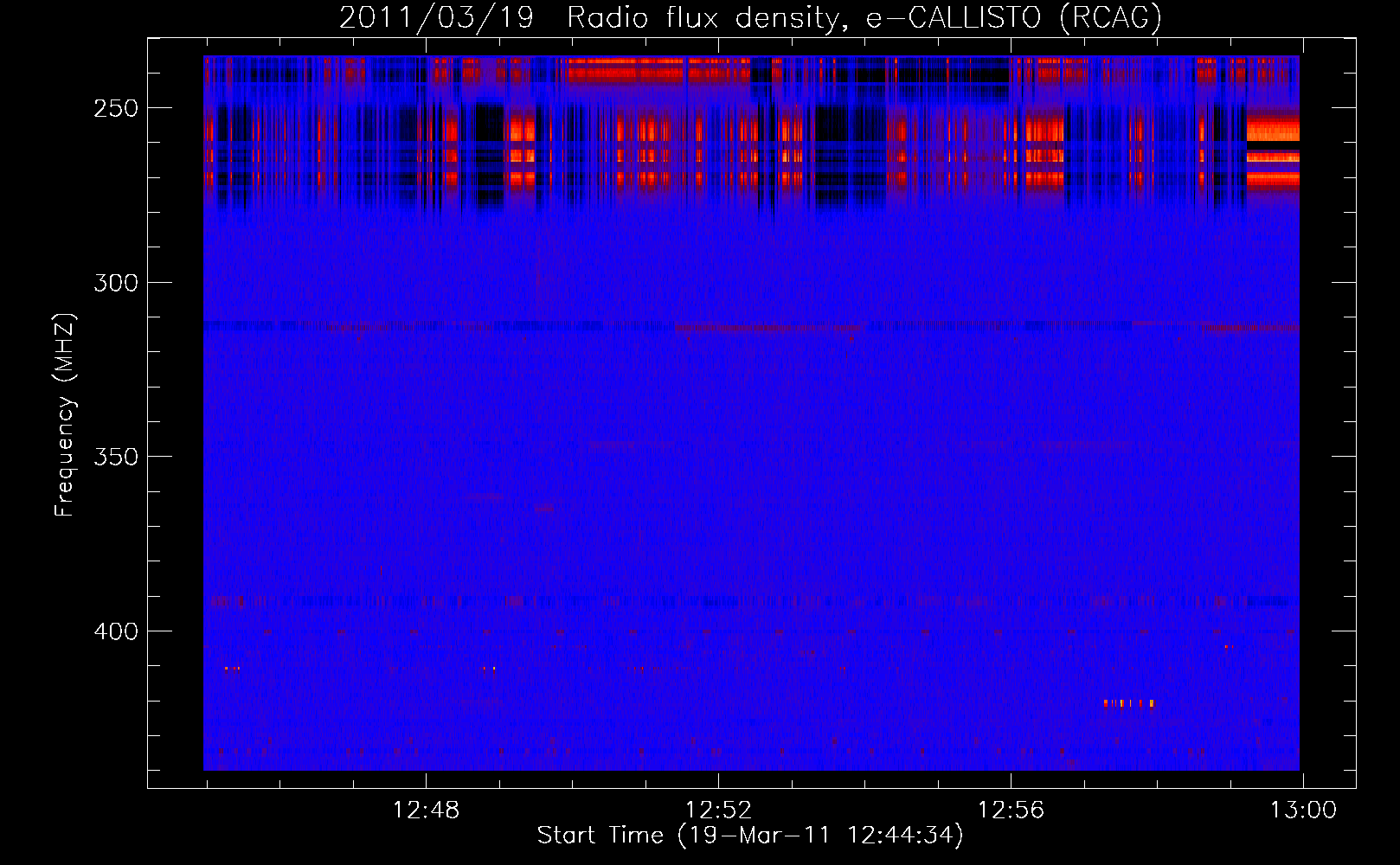Click the plot title '2011/03/19 Radio flux density'

pyautogui.click(x=591, y=18)
